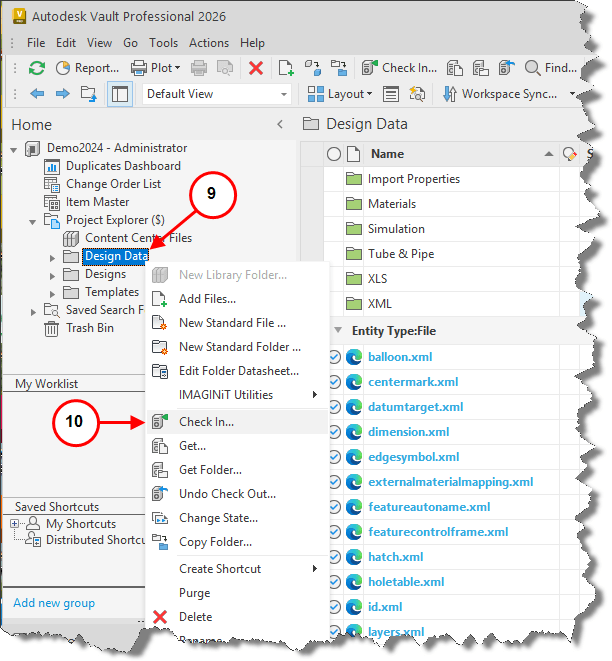Image resolution: width=612 pixels, height=661 pixels.
Task: Select Change Order List
Action: pyautogui.click(x=113, y=184)
